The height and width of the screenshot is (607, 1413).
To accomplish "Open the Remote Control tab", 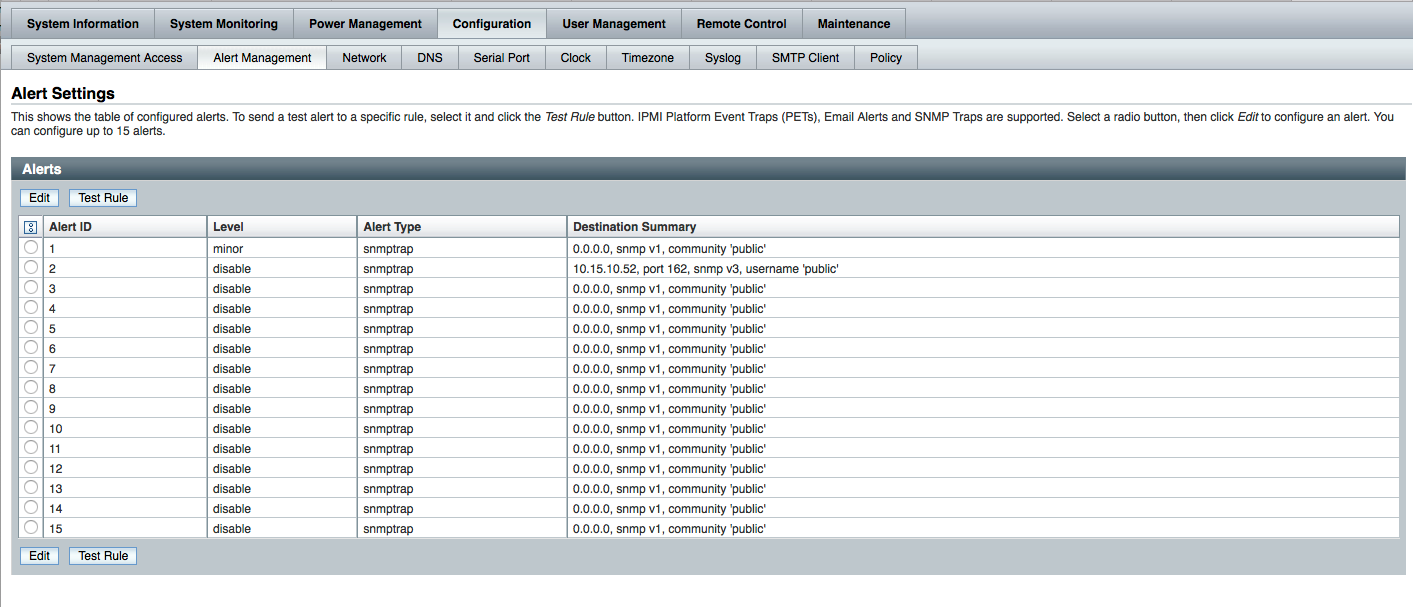I will [x=742, y=24].
